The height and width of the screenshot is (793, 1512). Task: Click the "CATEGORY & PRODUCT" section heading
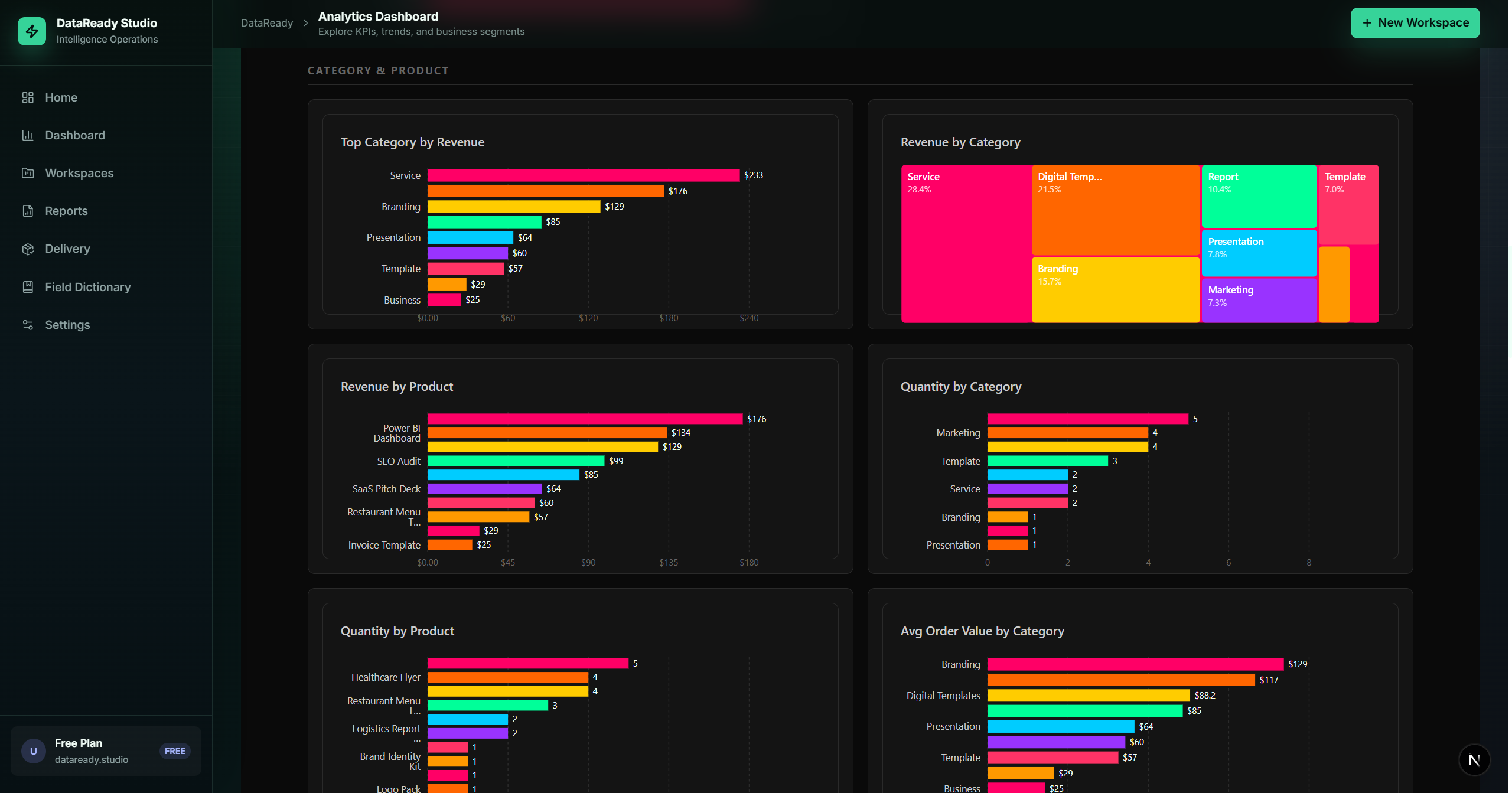coord(378,71)
